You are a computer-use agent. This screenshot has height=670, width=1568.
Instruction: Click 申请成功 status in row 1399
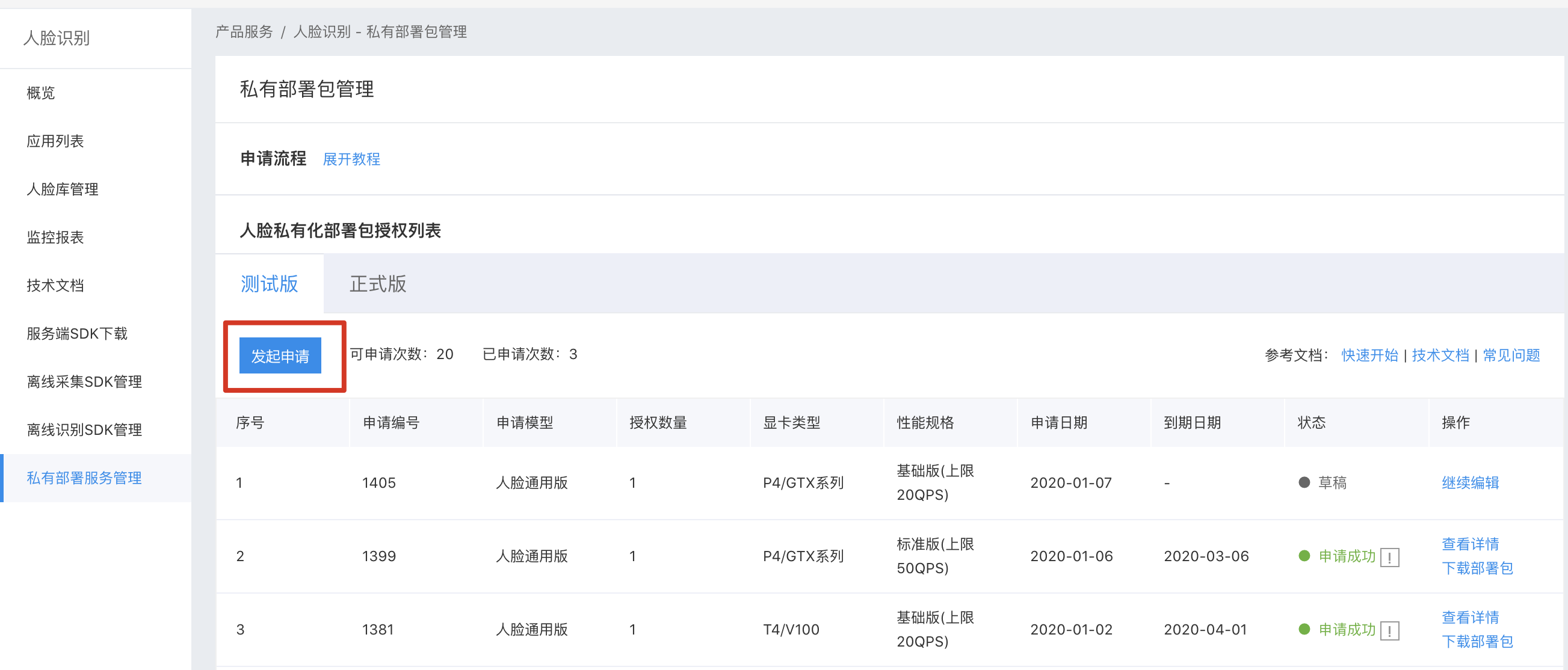[x=1338, y=556]
